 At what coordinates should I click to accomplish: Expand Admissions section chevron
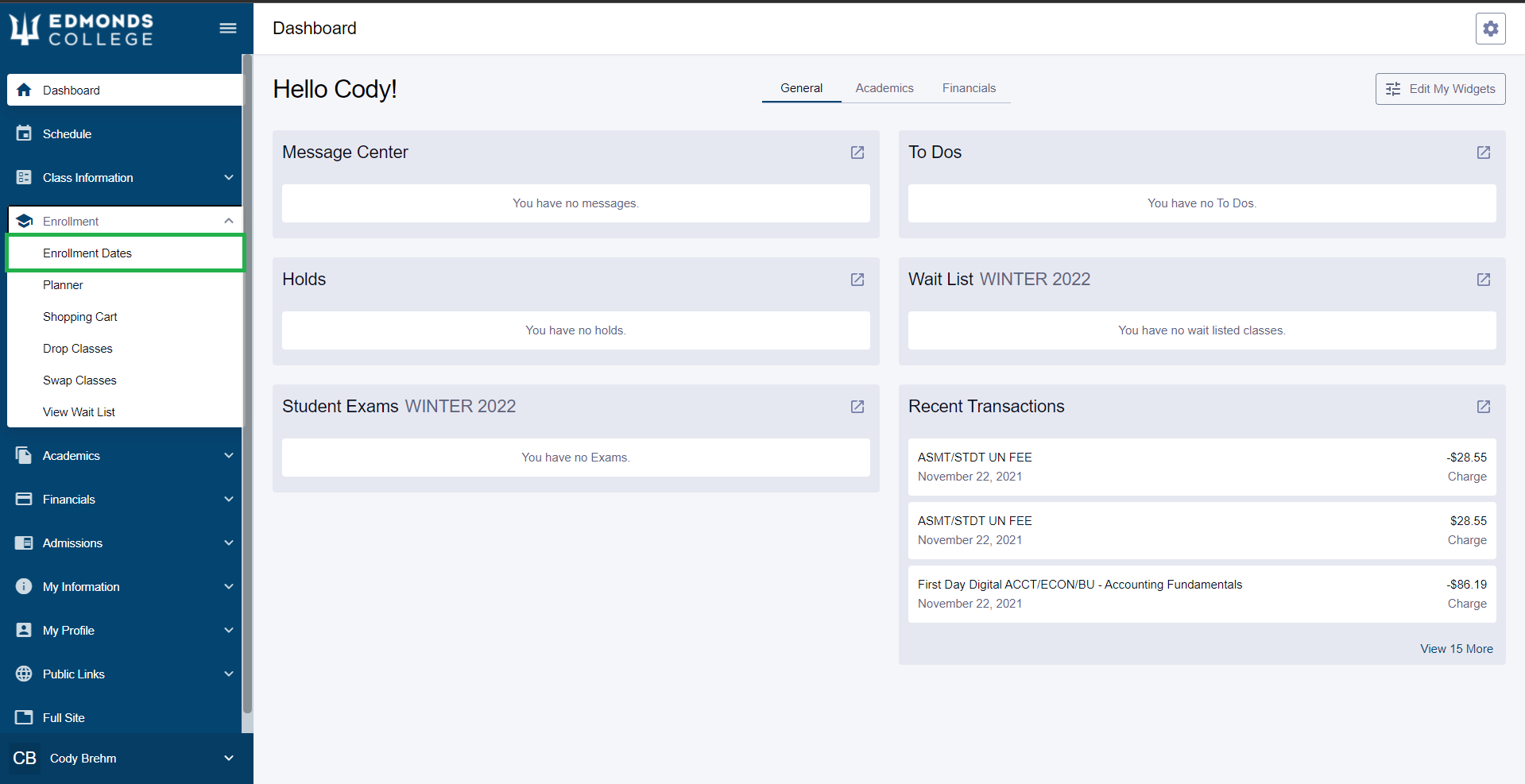pos(229,543)
